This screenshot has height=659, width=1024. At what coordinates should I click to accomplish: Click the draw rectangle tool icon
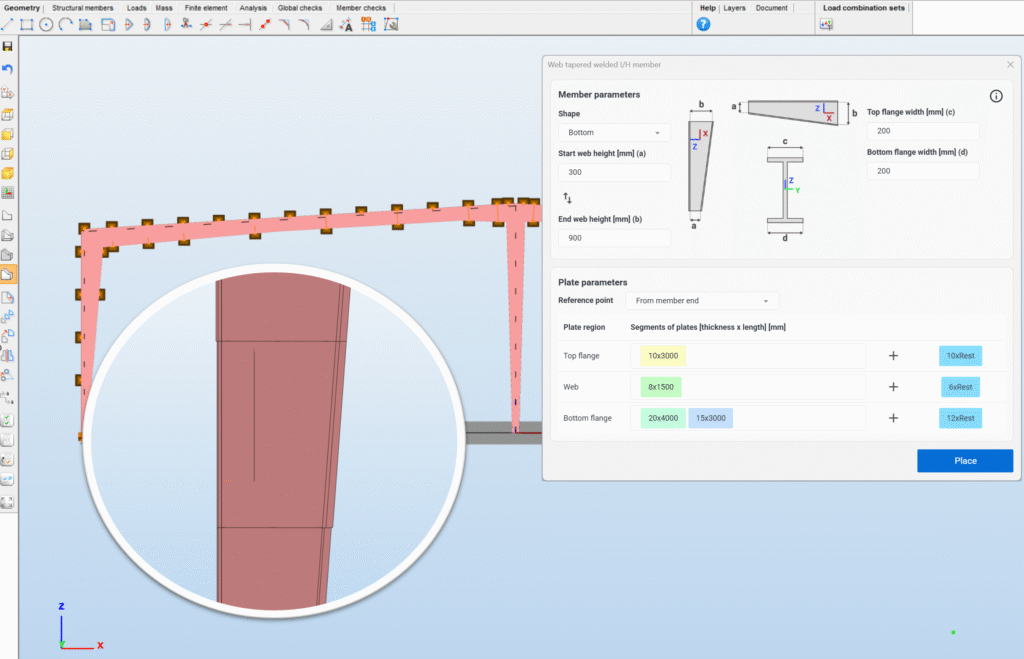(x=26, y=24)
